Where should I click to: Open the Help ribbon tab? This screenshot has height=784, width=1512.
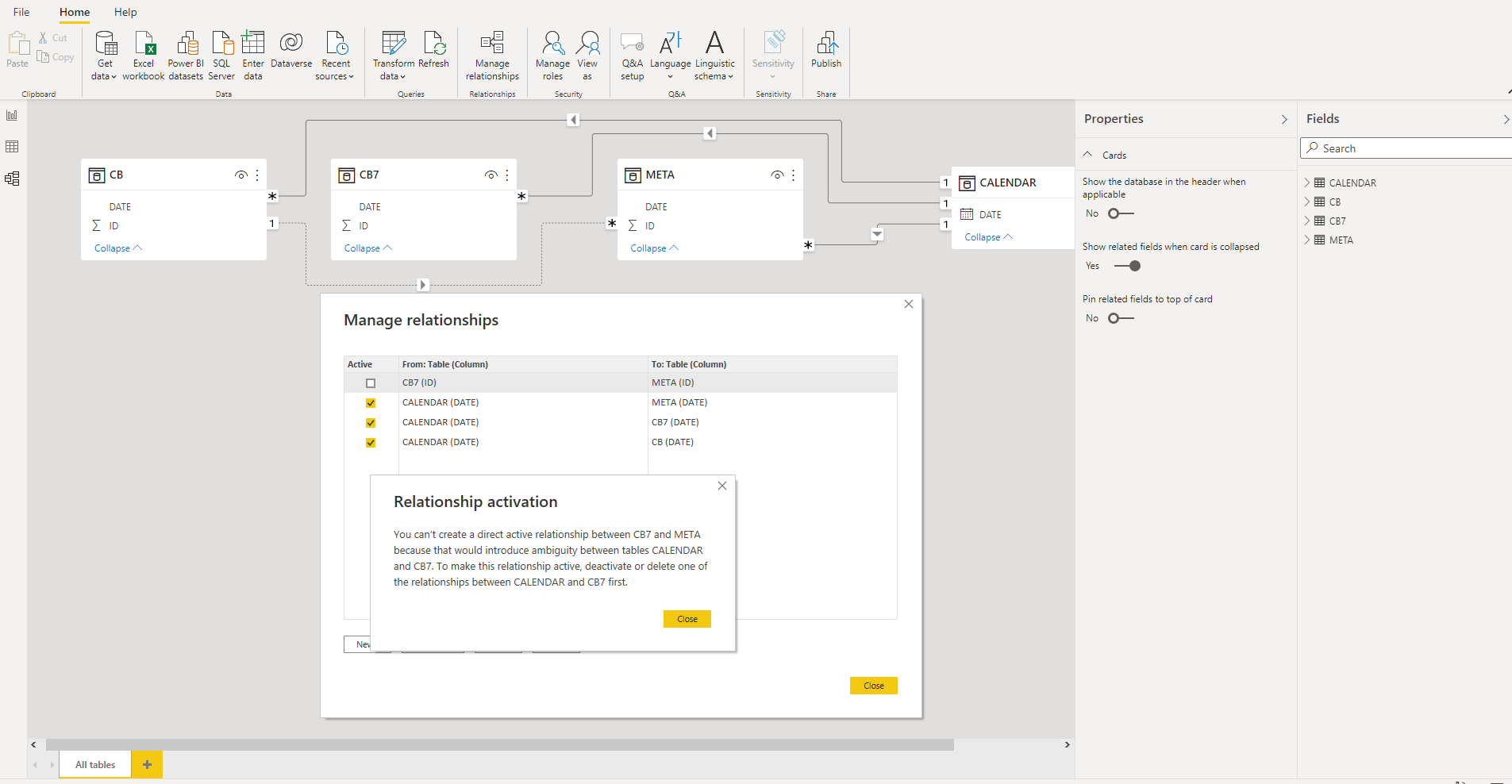(x=125, y=12)
